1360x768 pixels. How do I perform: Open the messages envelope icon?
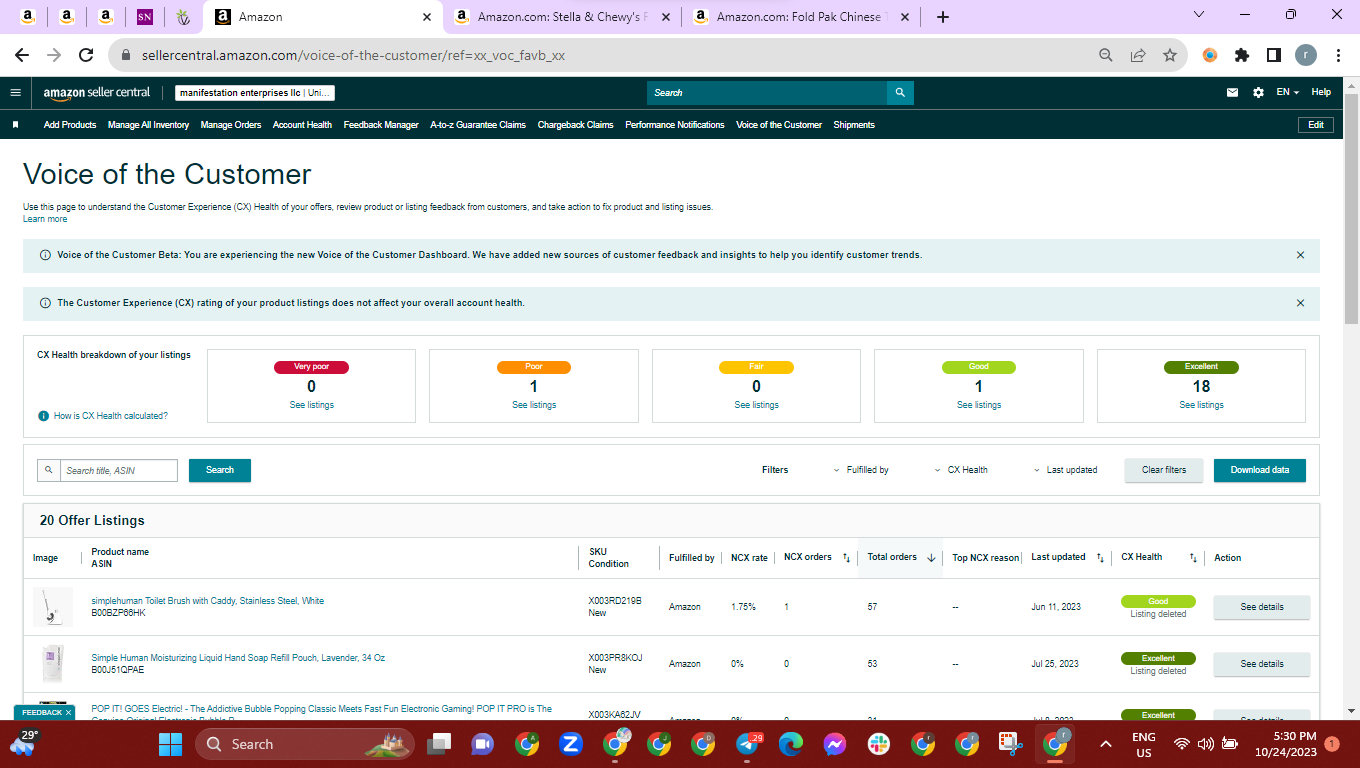(1232, 92)
